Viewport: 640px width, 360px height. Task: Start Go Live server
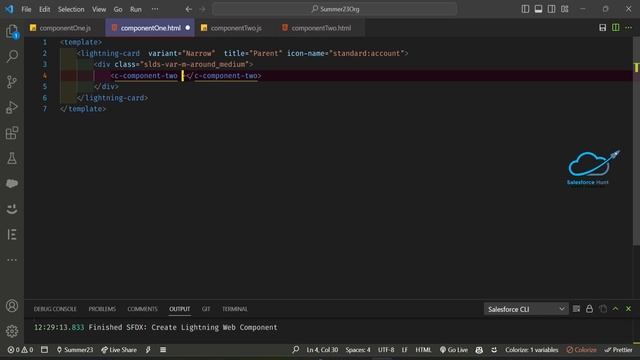[453, 350]
